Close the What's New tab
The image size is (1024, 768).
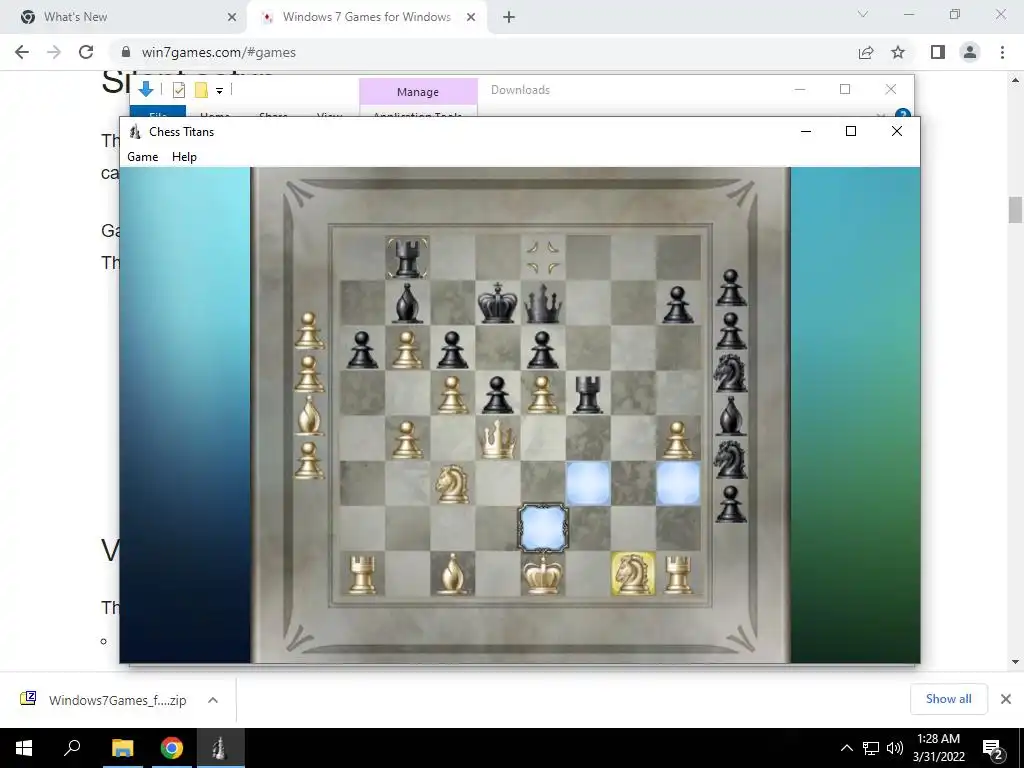pyautogui.click(x=232, y=17)
